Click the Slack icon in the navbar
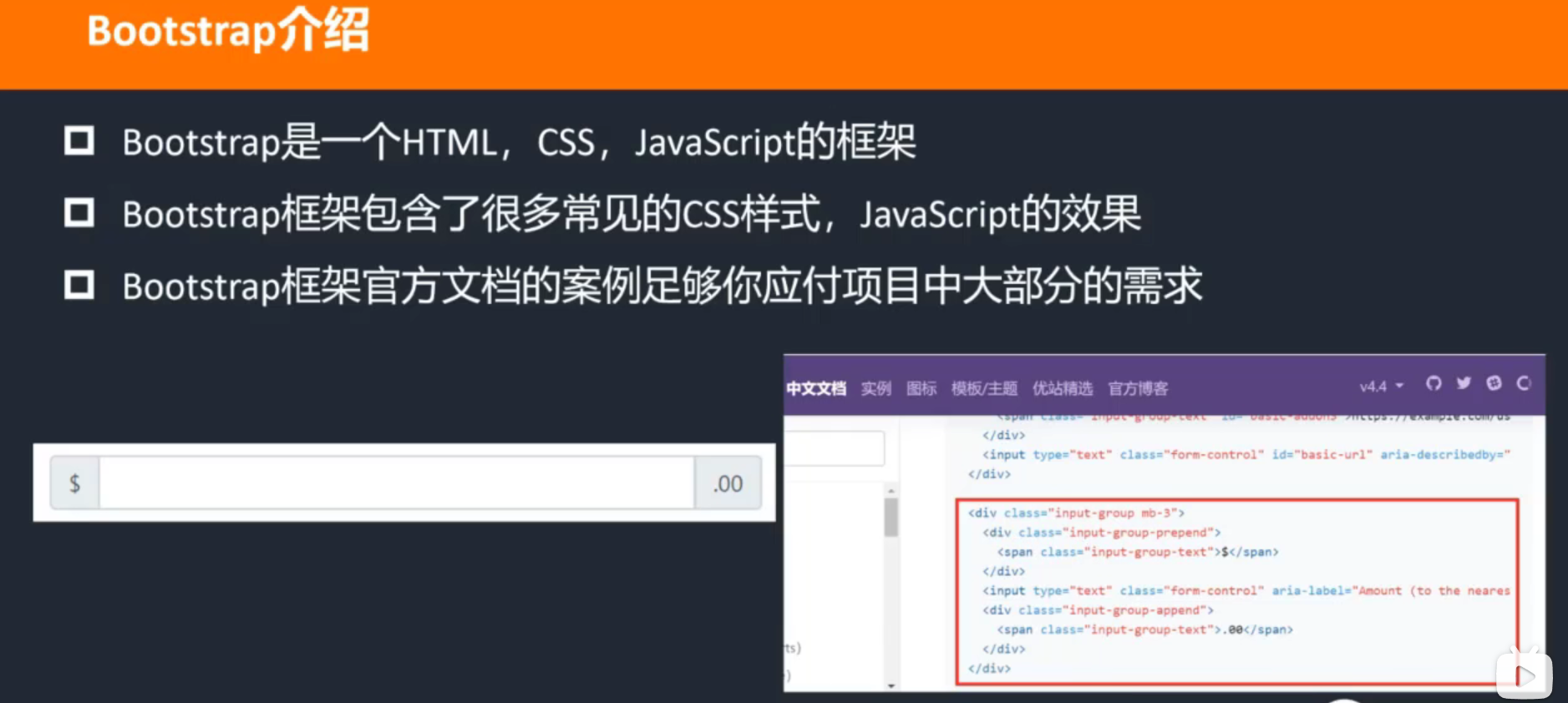Screen dimensions: 1568x703 tap(1494, 383)
